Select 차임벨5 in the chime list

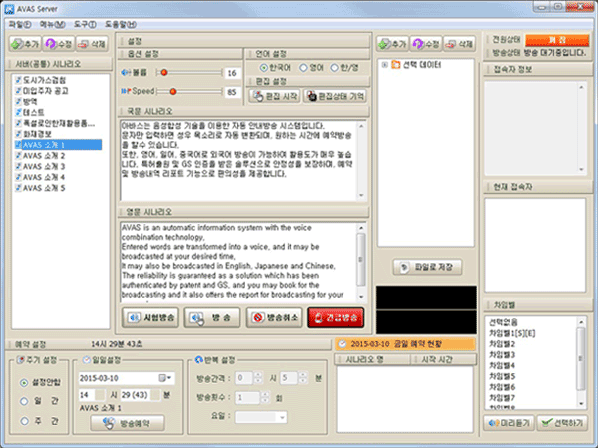coord(502,376)
